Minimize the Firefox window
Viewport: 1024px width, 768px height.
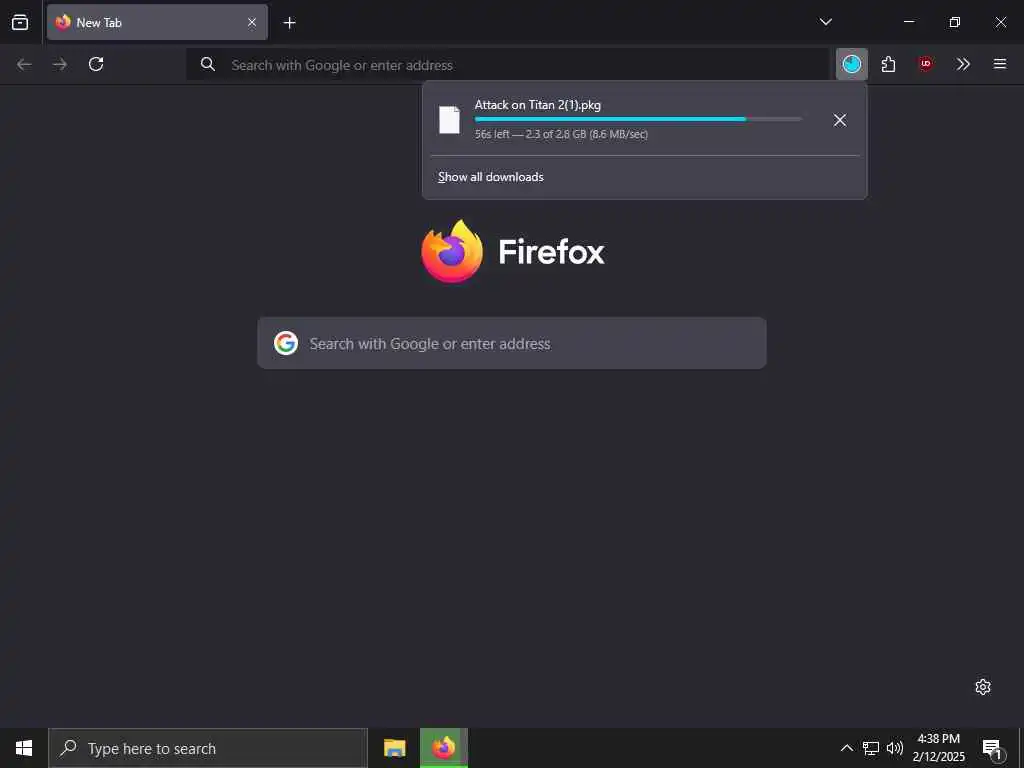click(x=908, y=22)
